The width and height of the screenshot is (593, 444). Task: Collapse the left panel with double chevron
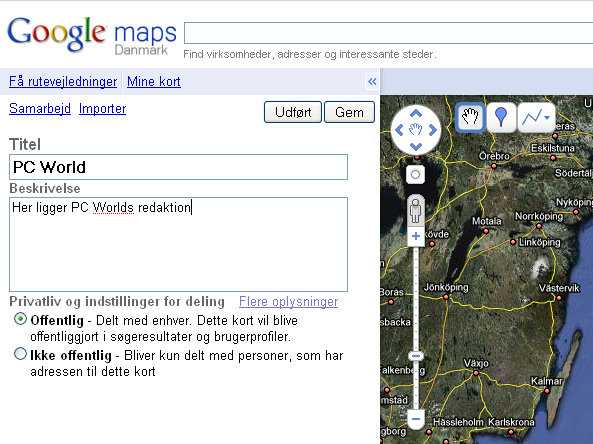(x=372, y=81)
